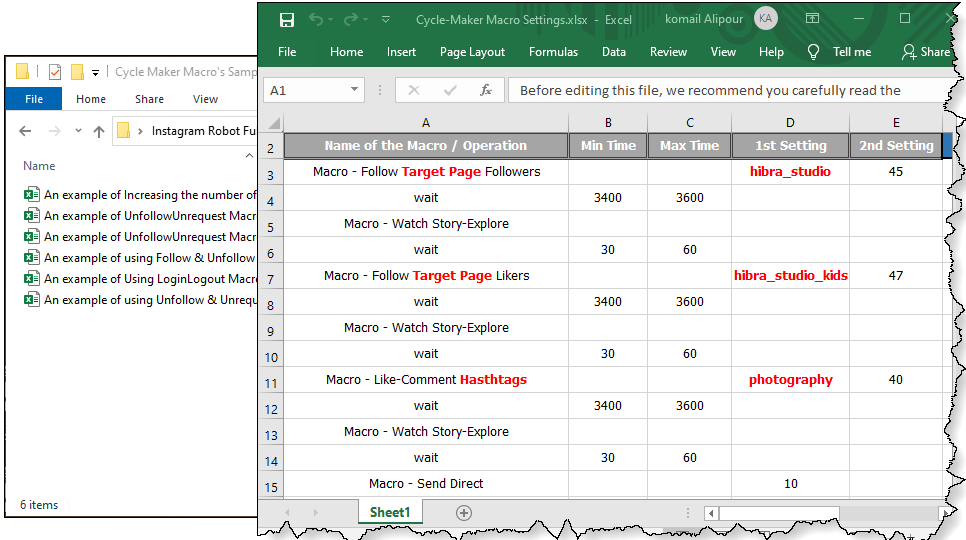Click the Select All corner triangle
966x540 pixels.
[274, 123]
